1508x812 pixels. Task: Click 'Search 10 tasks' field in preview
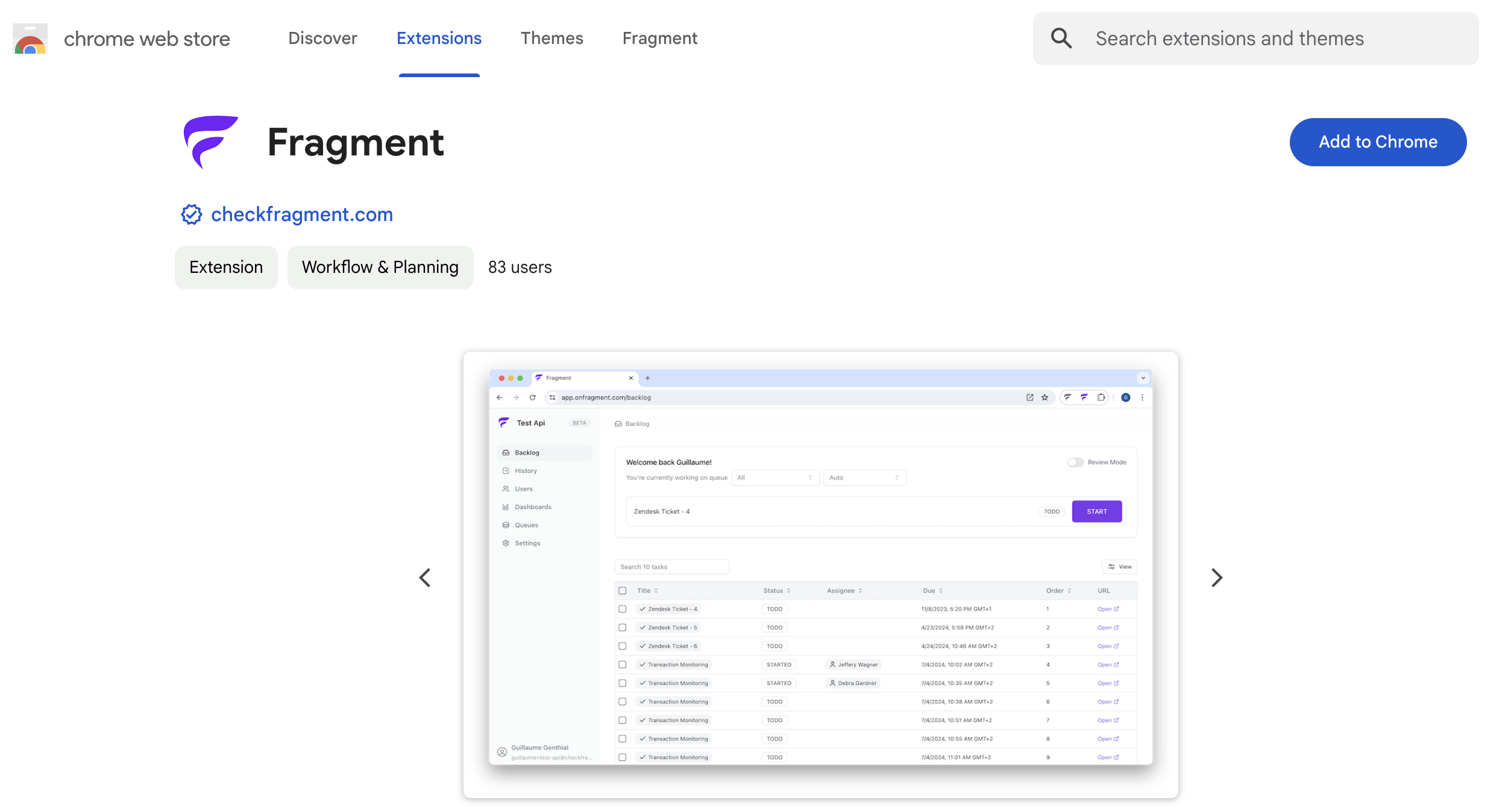coord(671,567)
